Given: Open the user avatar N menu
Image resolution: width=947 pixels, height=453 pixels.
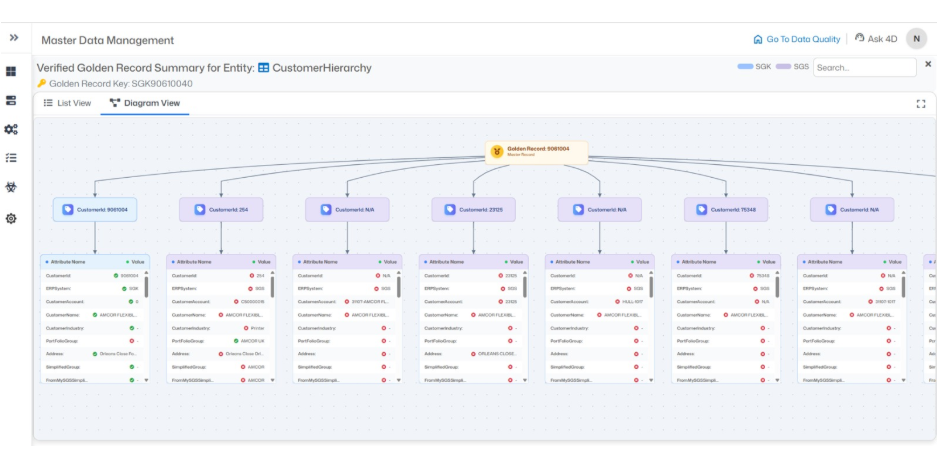Looking at the screenshot, I should click(916, 39).
